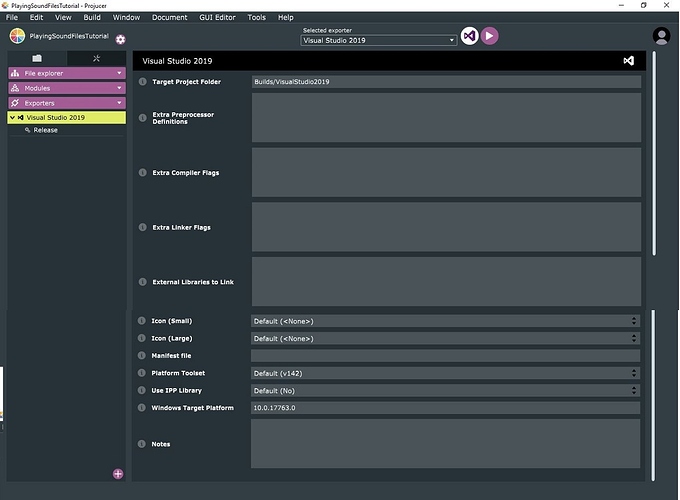
Task: Collapse the Exporters panel arrow
Action: pyautogui.click(x=119, y=103)
